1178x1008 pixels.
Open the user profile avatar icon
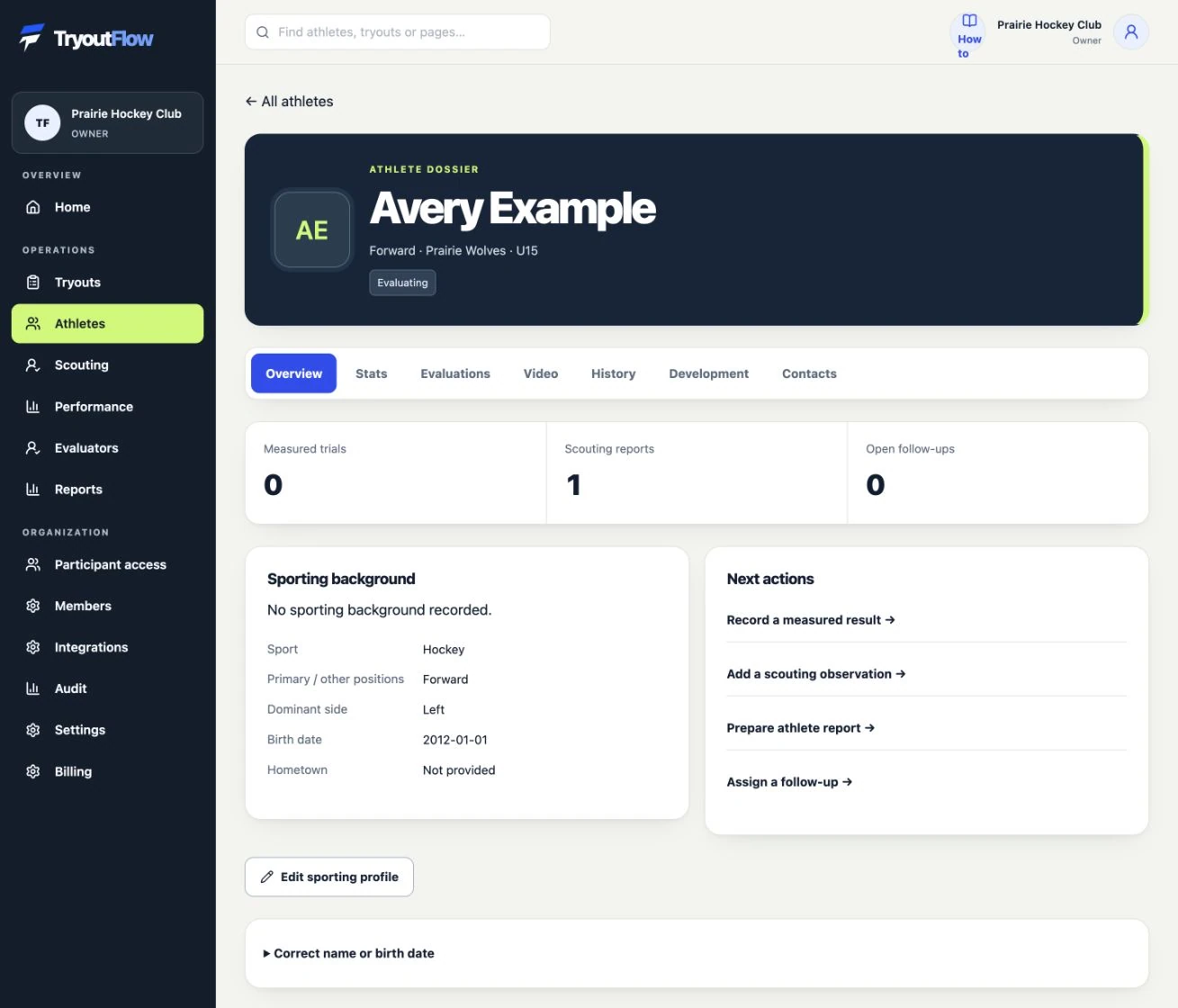pyautogui.click(x=1131, y=32)
